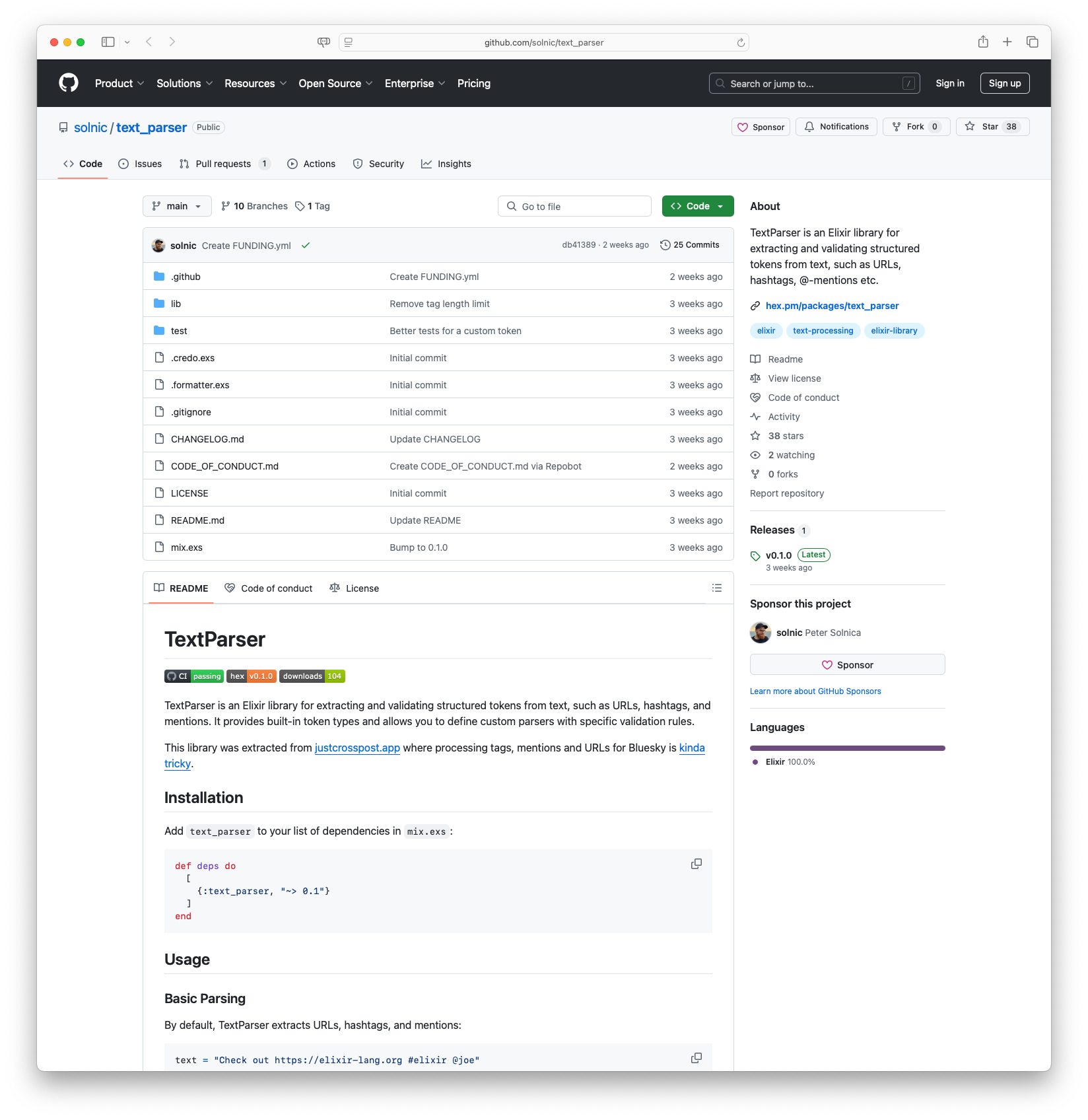Open the main branch selector

[x=176, y=205]
